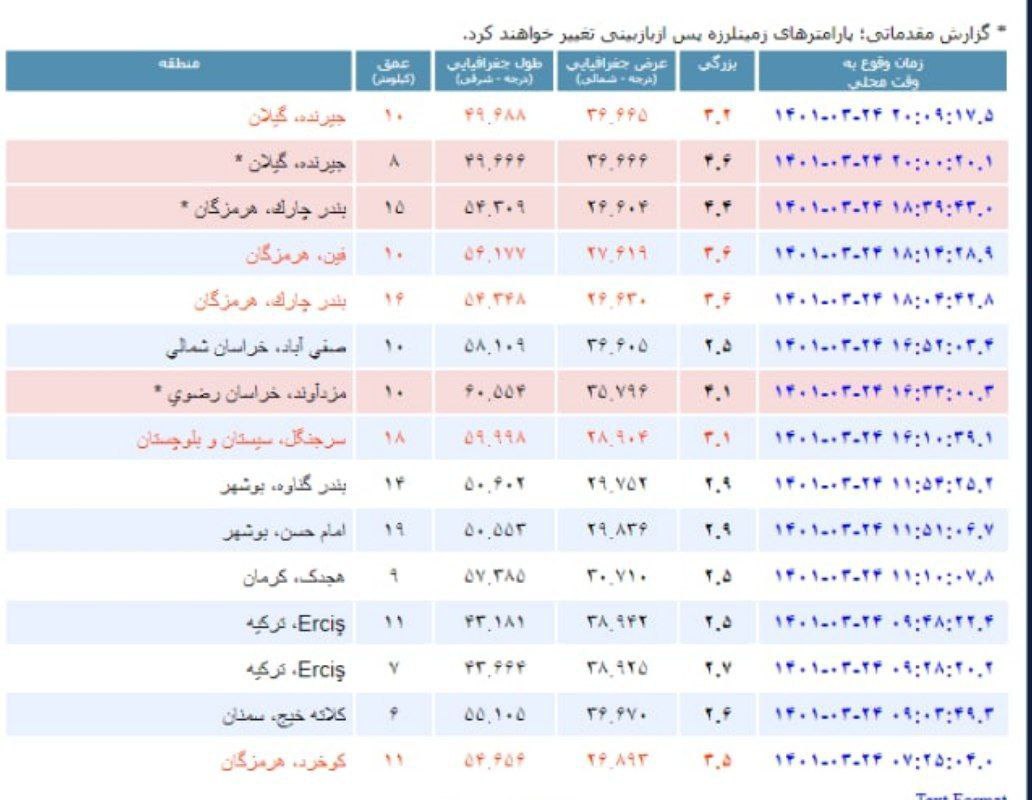The width and height of the screenshot is (1032, 800).
Task: Open the event at ۰۹:۴۸:۲۲.۴
Action: (x=883, y=622)
